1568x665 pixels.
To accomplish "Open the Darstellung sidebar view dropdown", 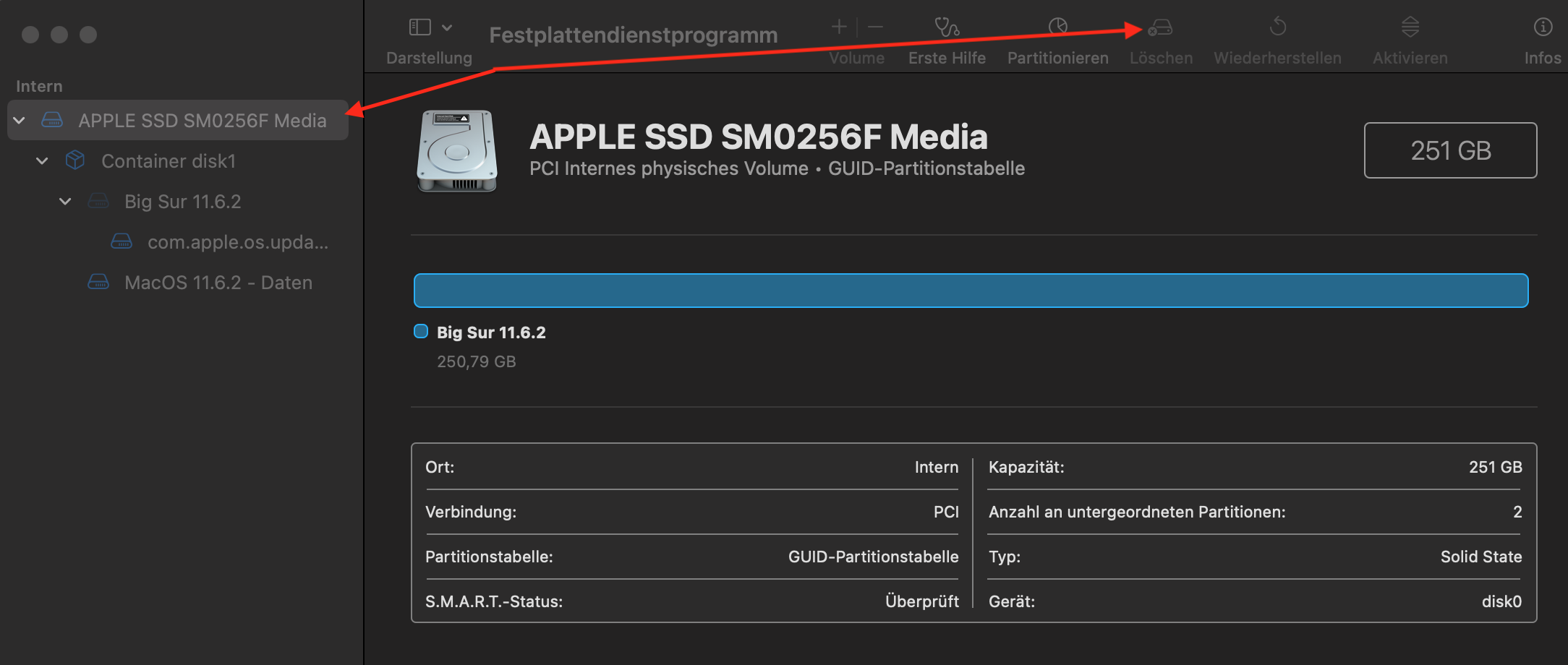I will [430, 27].
